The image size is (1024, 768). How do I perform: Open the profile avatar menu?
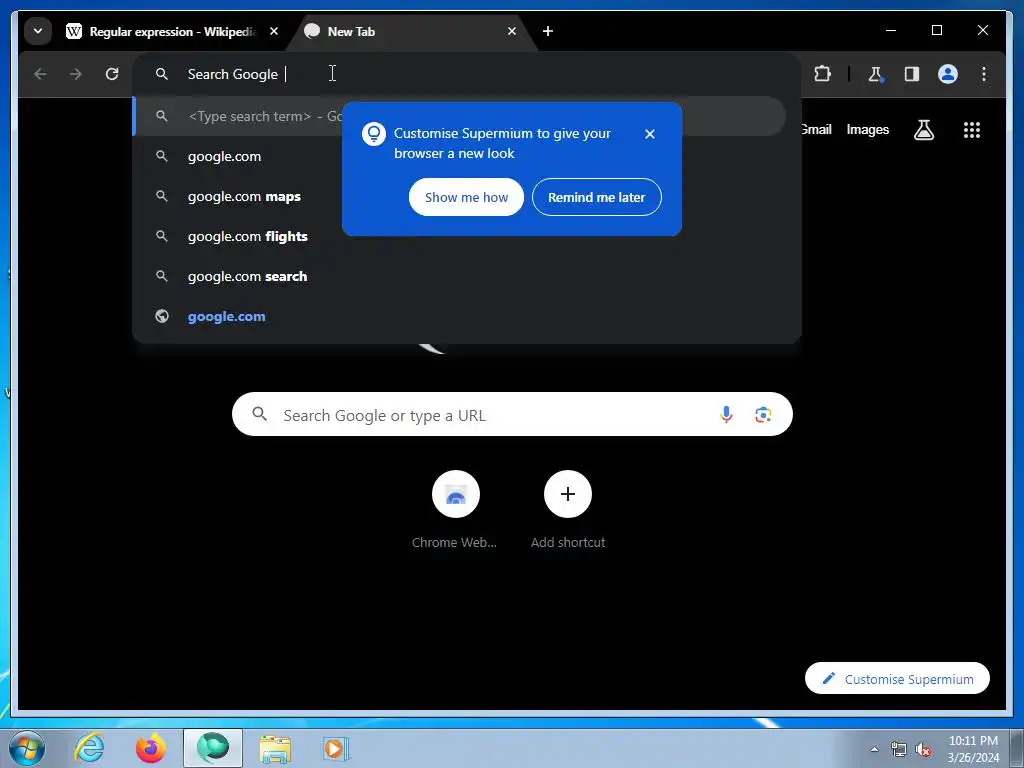pos(948,74)
